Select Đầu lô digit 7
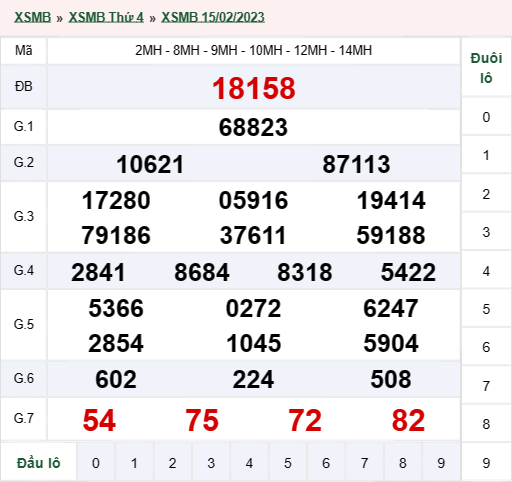The height and width of the screenshot is (482, 512). 364,463
